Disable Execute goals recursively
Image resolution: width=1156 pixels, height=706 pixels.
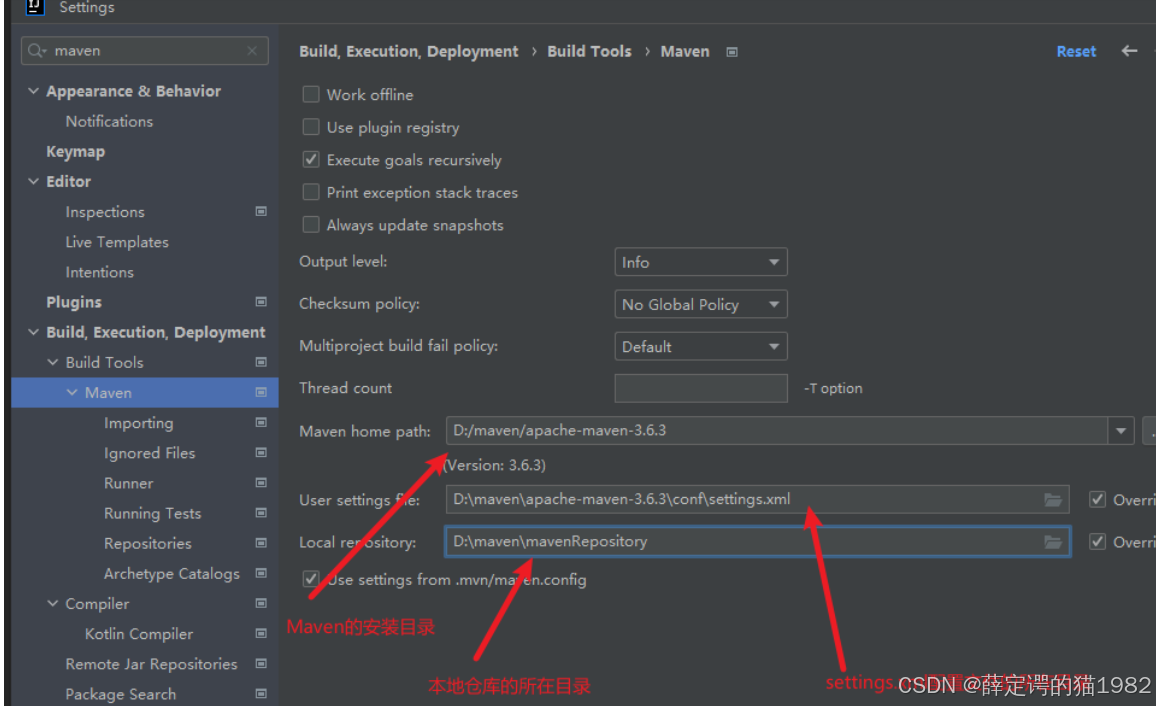pyautogui.click(x=311, y=159)
